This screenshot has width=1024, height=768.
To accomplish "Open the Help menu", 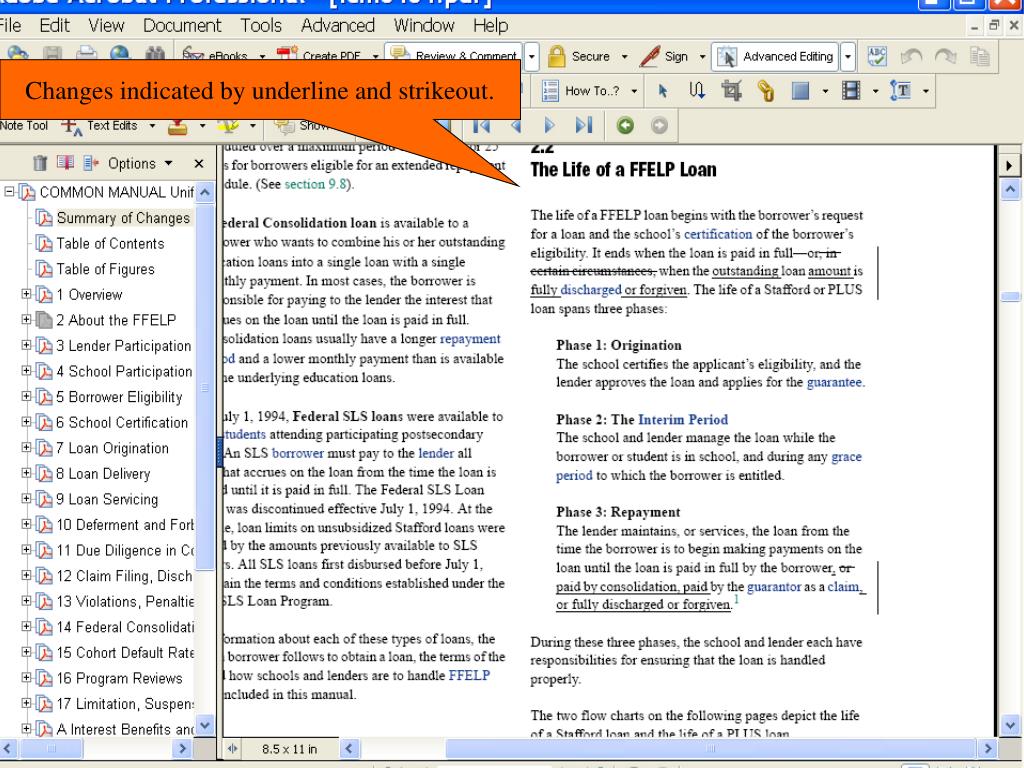I will click(490, 25).
